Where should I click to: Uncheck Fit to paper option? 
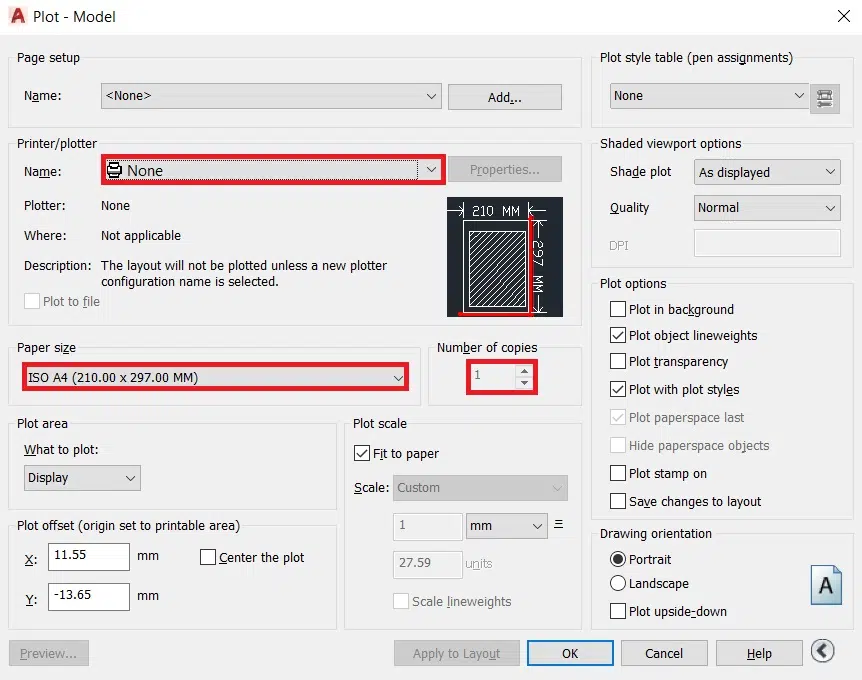coord(362,454)
